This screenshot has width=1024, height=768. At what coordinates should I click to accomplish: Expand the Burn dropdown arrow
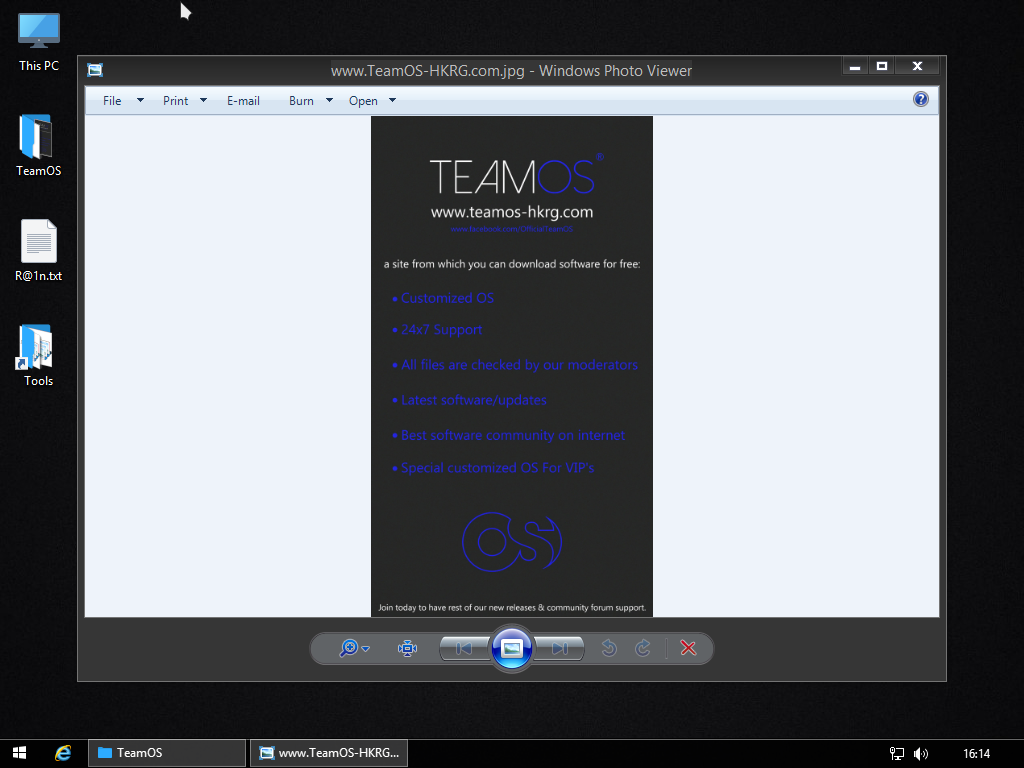pos(330,101)
